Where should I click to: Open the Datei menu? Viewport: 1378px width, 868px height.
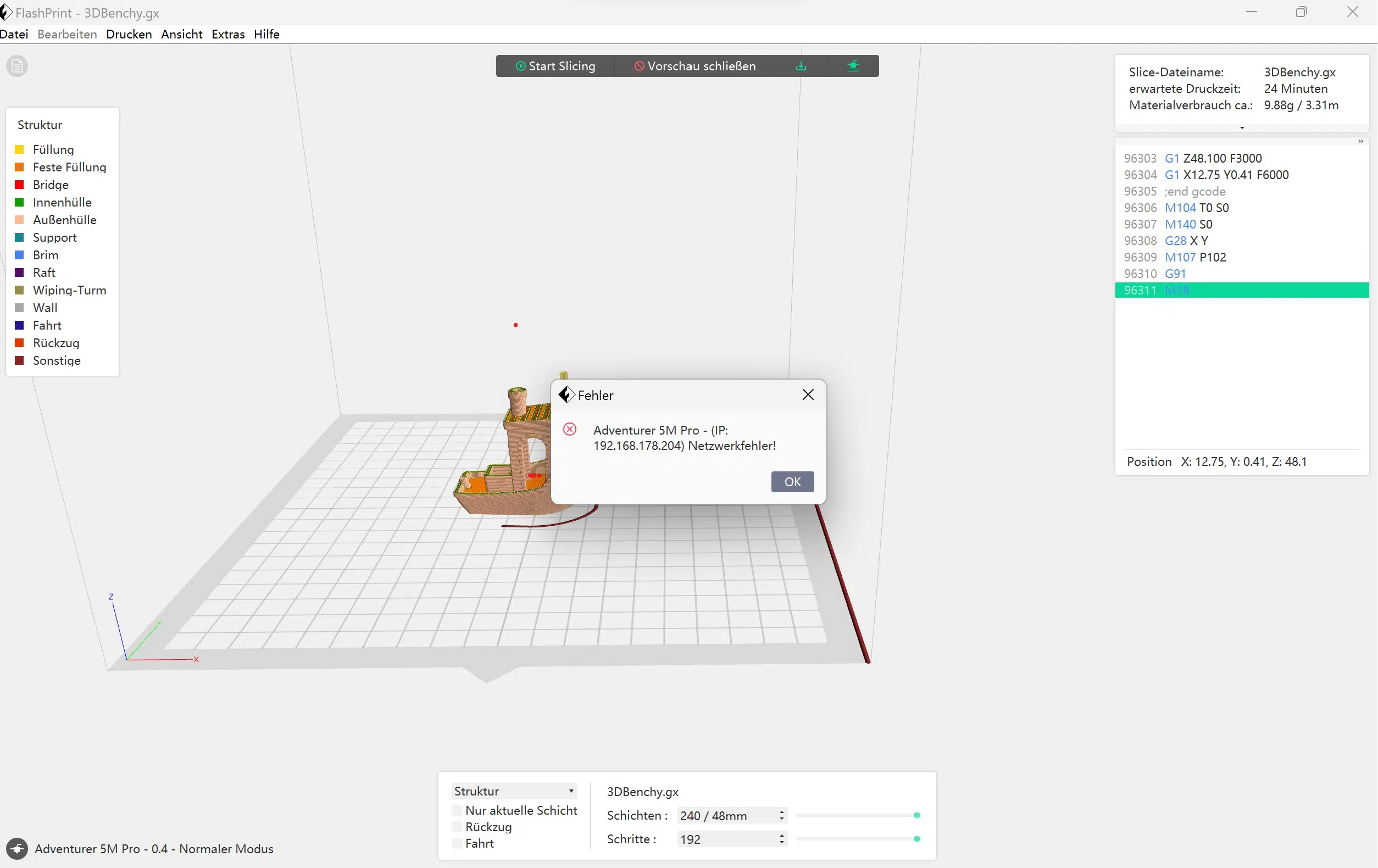[x=14, y=34]
